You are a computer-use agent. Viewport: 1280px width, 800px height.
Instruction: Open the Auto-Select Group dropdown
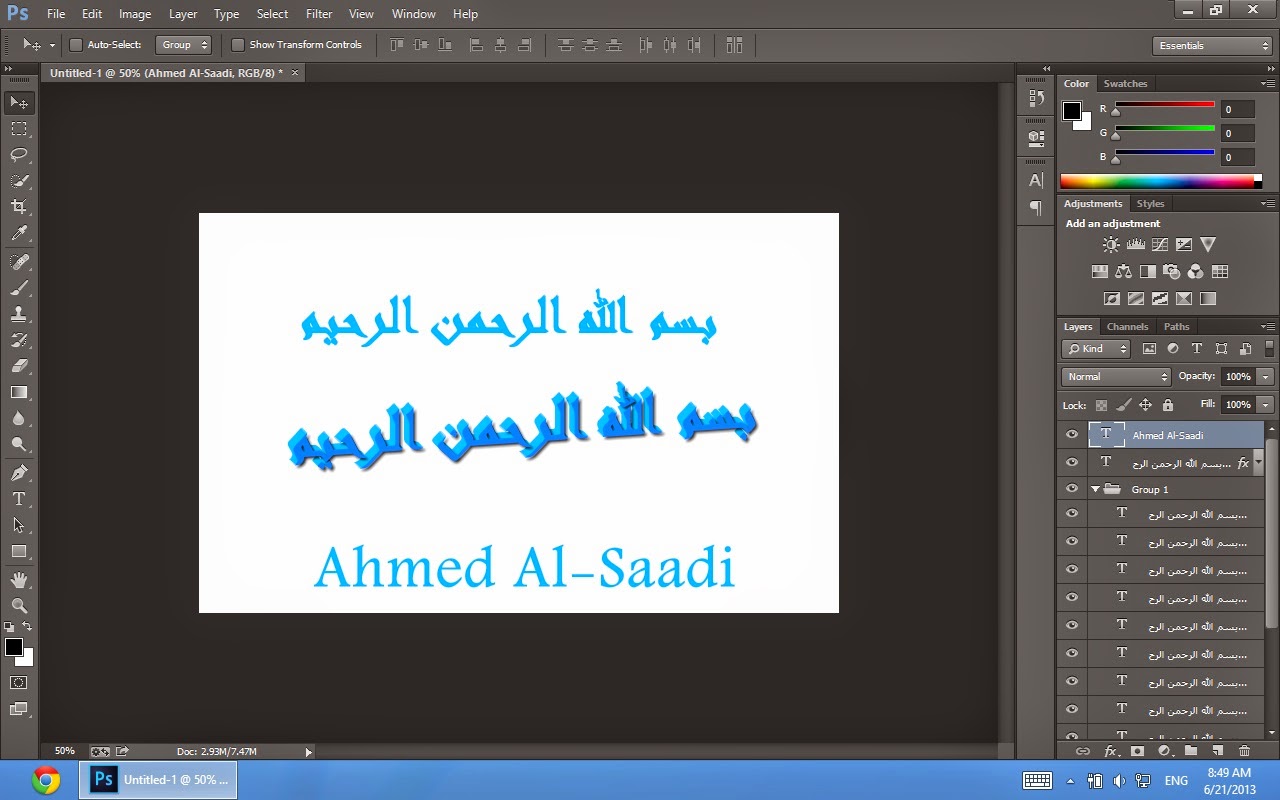pyautogui.click(x=184, y=45)
